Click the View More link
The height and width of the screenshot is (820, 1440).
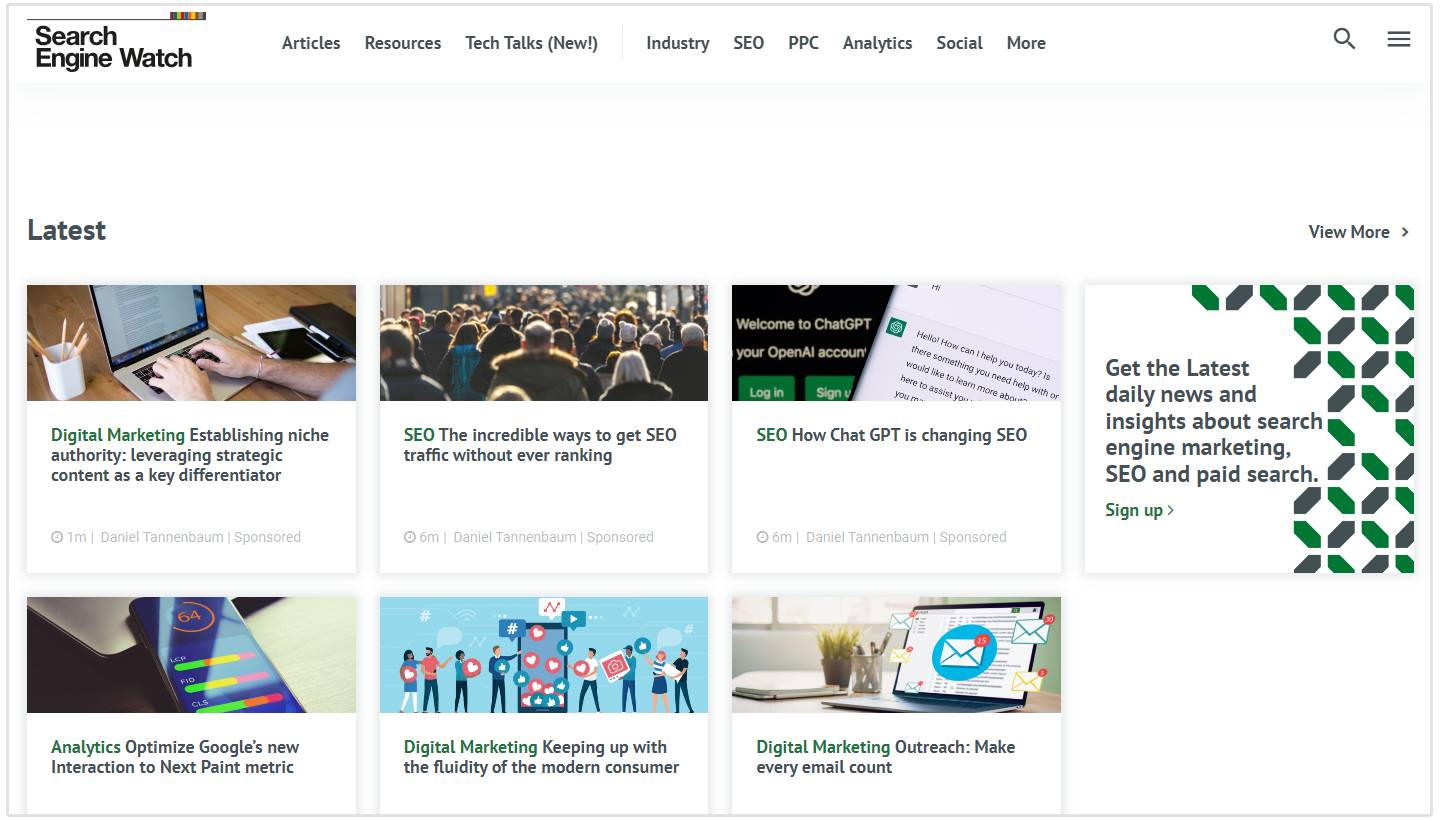point(1348,232)
